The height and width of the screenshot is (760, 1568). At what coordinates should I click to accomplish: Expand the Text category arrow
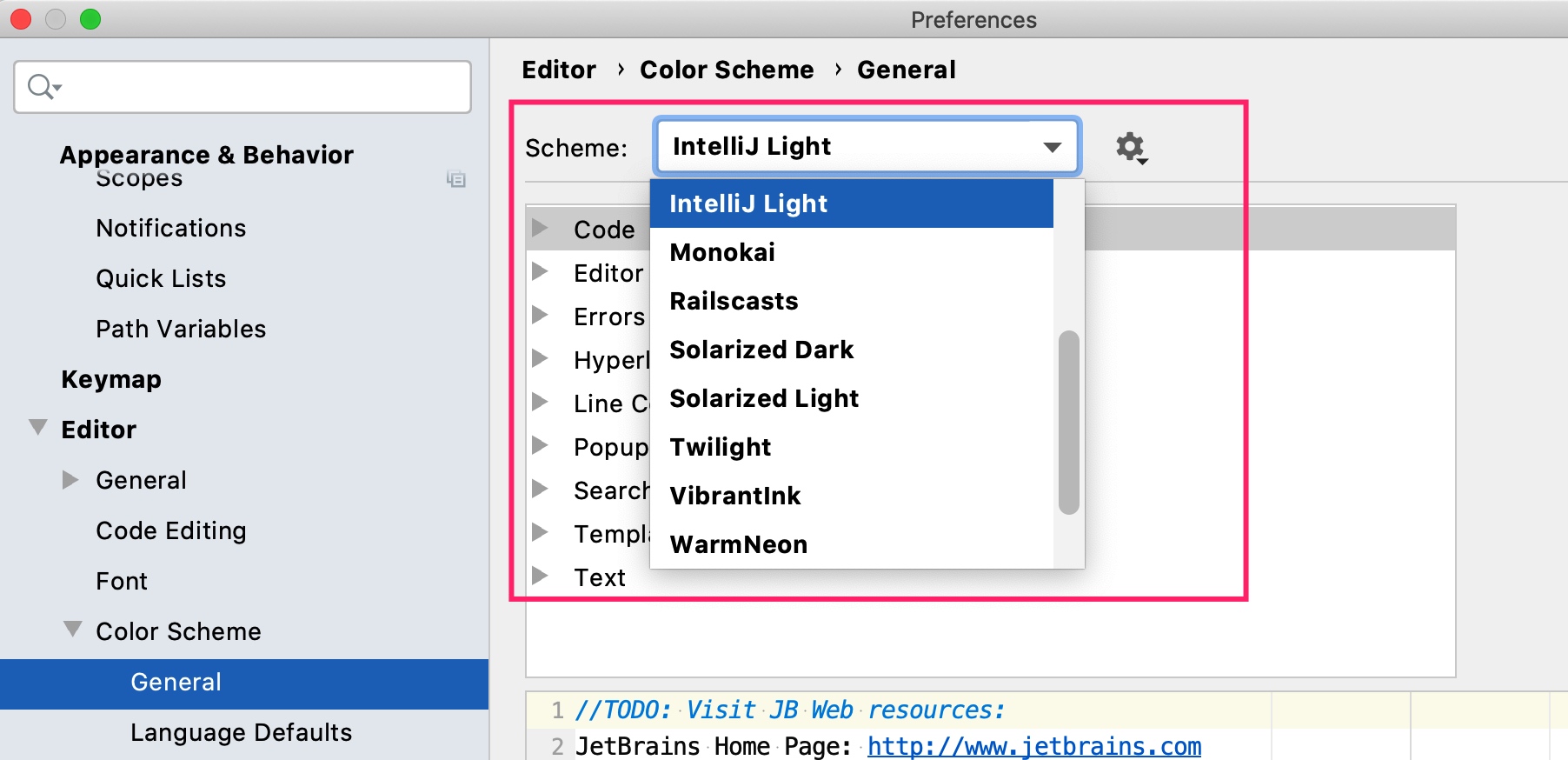540,576
